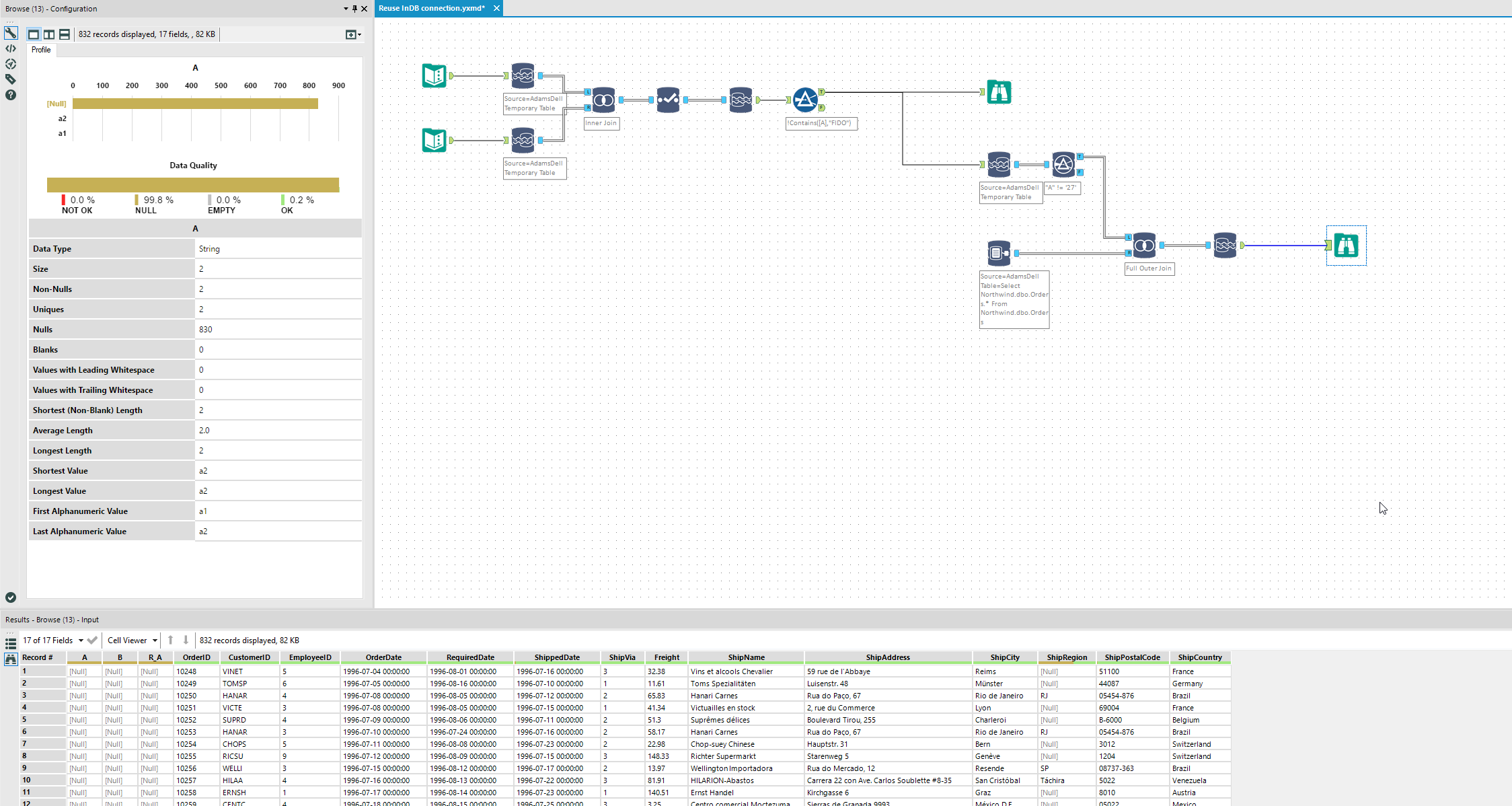Switch to Reuse InDB connection.yxmd tab
Image resolution: width=1512 pixels, height=806 pixels.
(432, 8)
